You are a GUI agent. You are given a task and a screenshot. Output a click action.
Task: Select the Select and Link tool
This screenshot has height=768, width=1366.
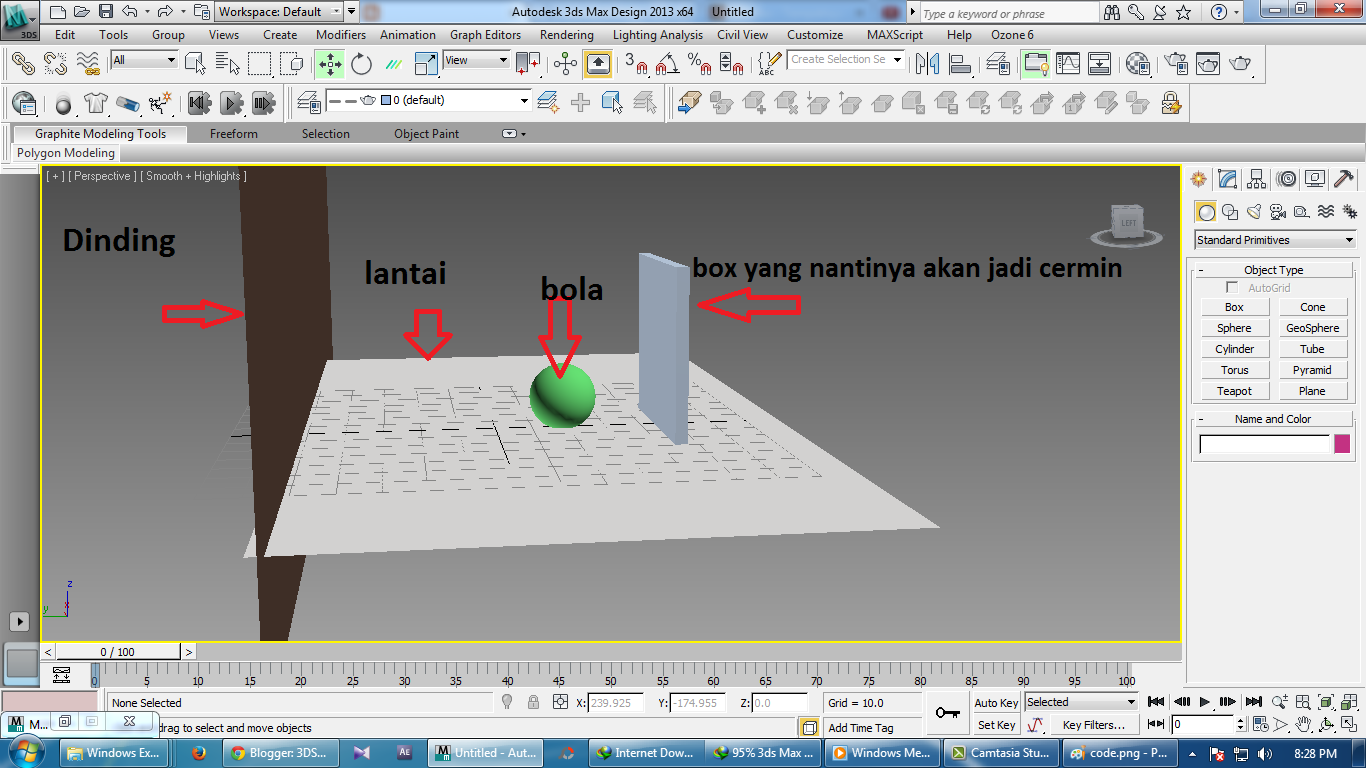pos(23,63)
